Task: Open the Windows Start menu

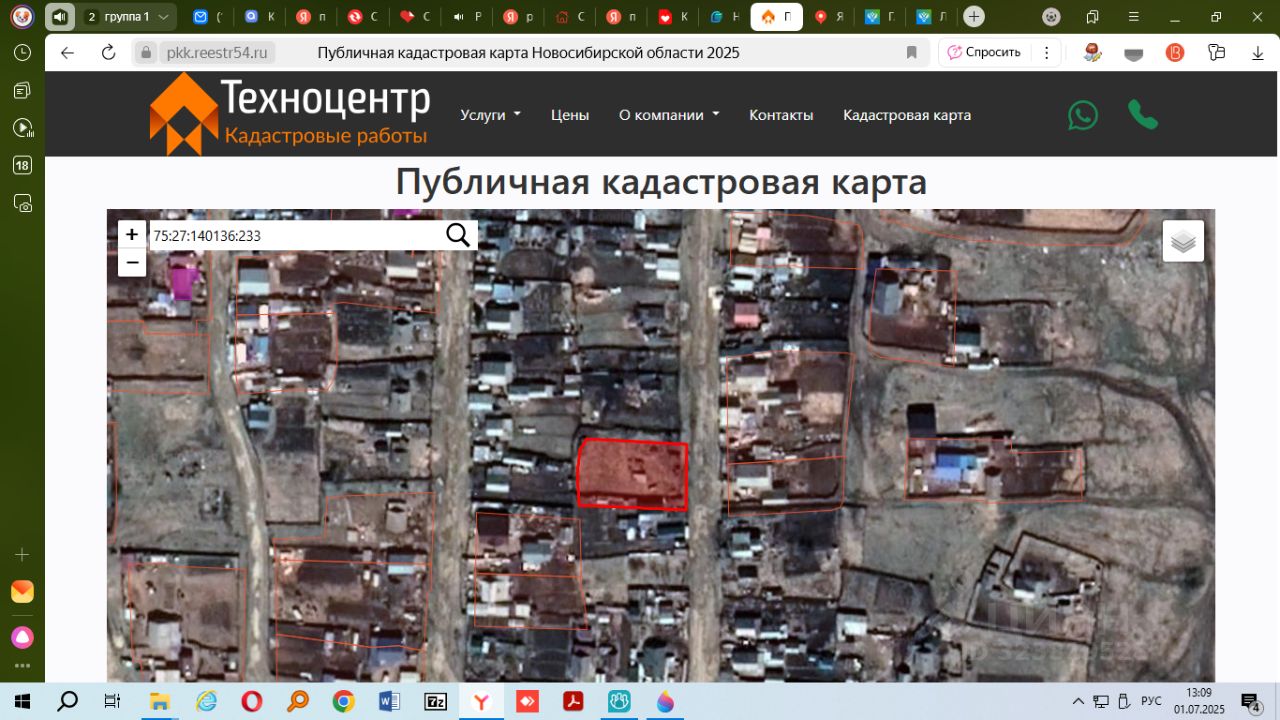Action: point(22,701)
